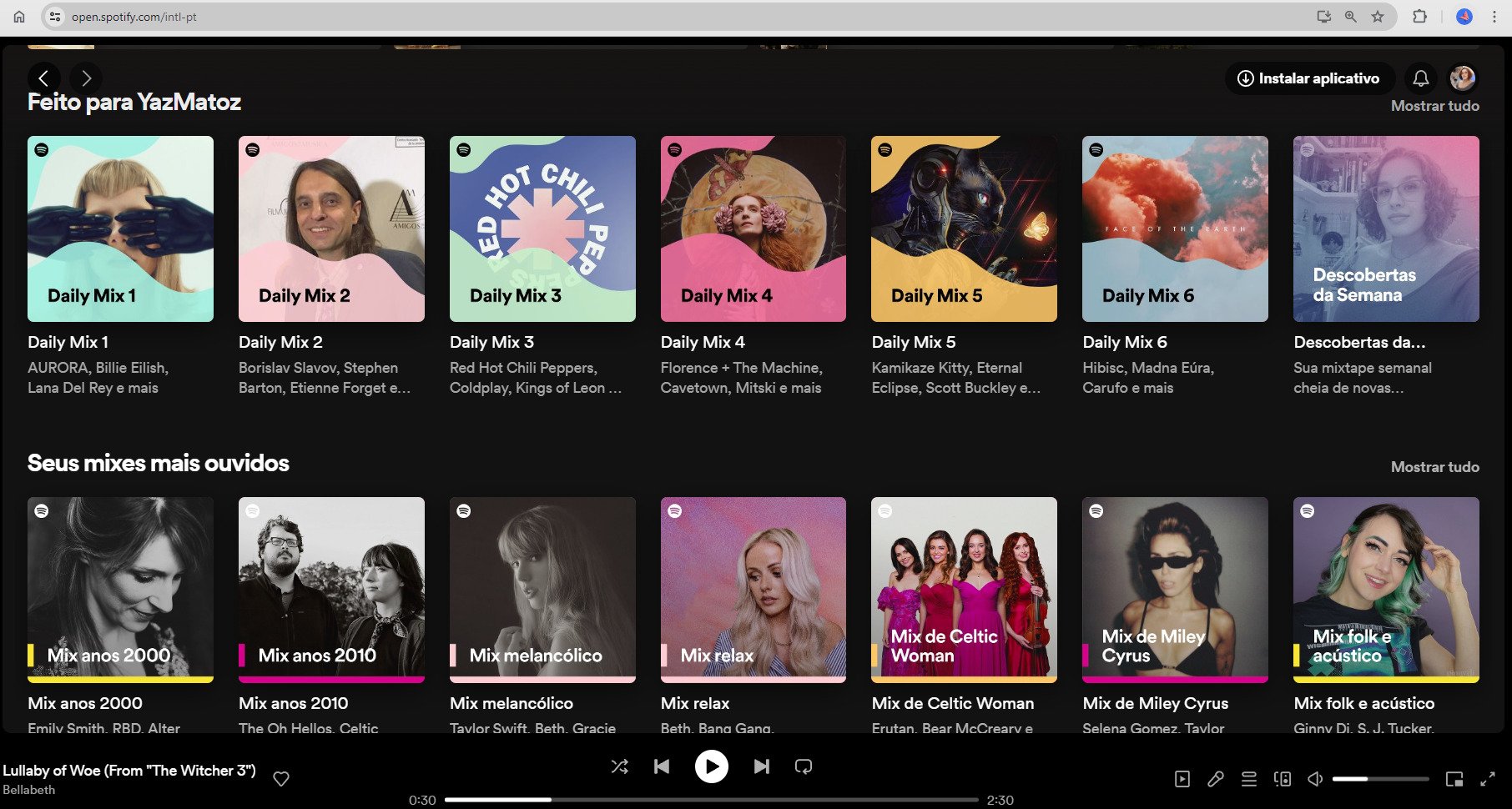This screenshot has height=809, width=1512.
Task: Mute the volume speaker icon
Action: pyautogui.click(x=1315, y=779)
